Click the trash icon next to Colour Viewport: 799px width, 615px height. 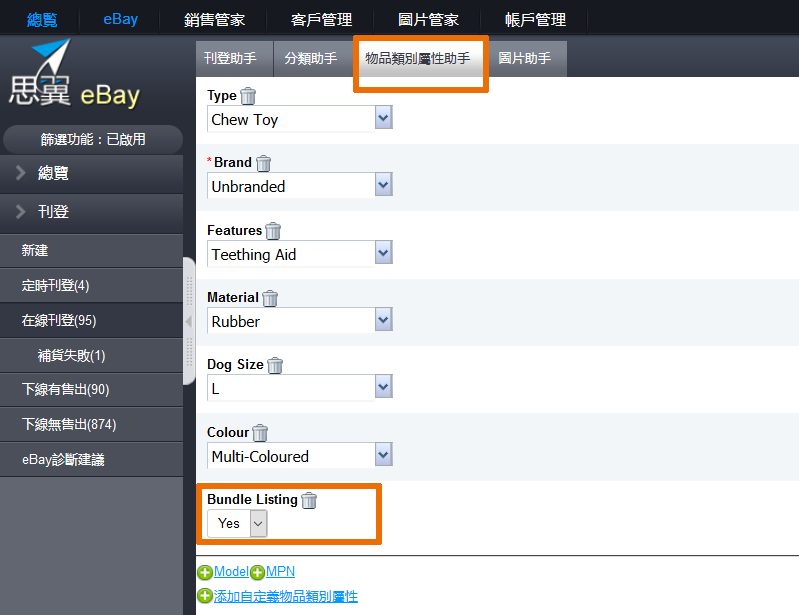(260, 433)
